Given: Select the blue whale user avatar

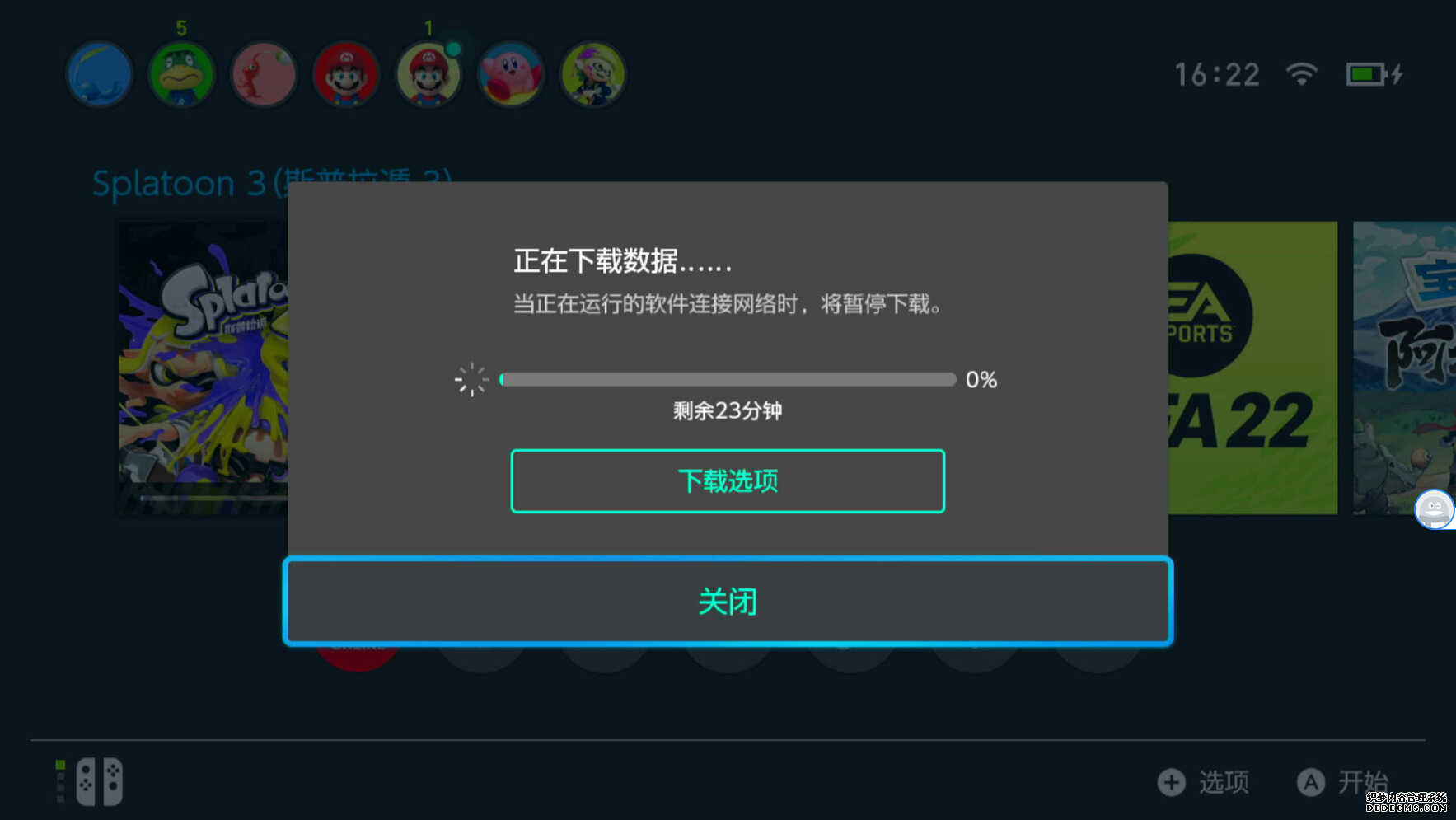Looking at the screenshot, I should pos(99,75).
